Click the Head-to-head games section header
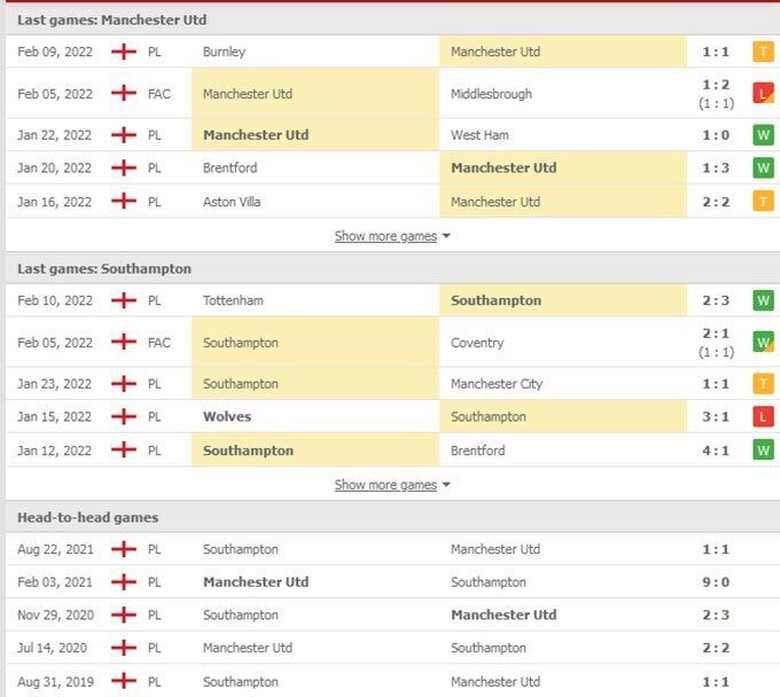 click(88, 518)
